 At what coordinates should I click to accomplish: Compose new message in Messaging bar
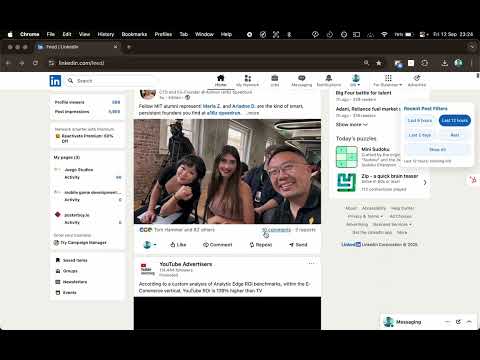click(x=458, y=322)
